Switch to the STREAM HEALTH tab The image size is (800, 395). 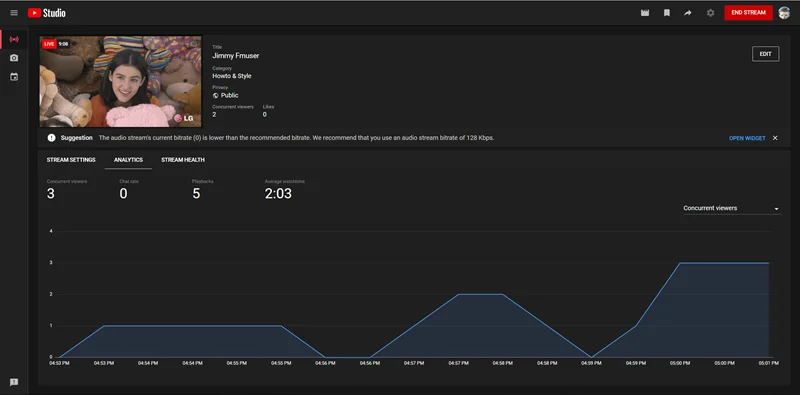(183, 160)
